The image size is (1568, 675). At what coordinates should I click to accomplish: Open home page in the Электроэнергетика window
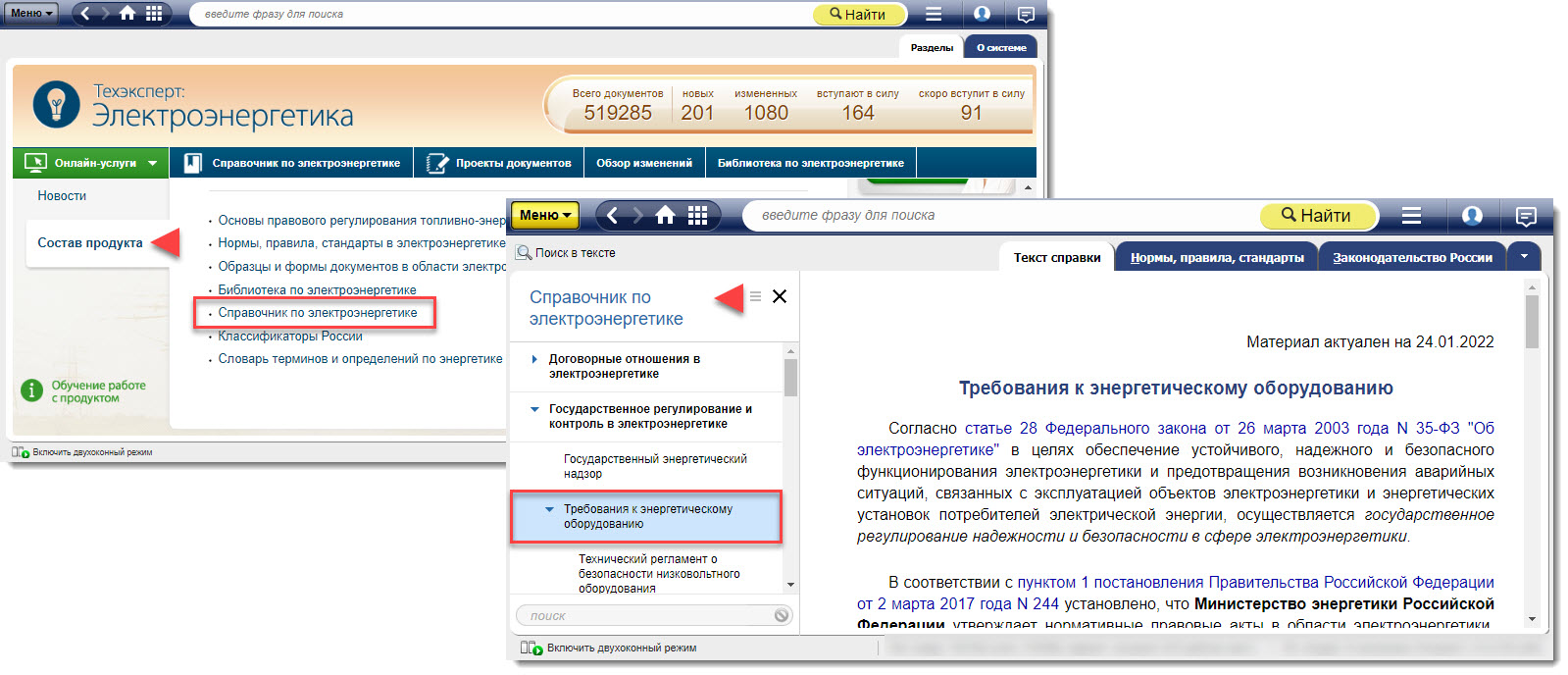tap(127, 14)
